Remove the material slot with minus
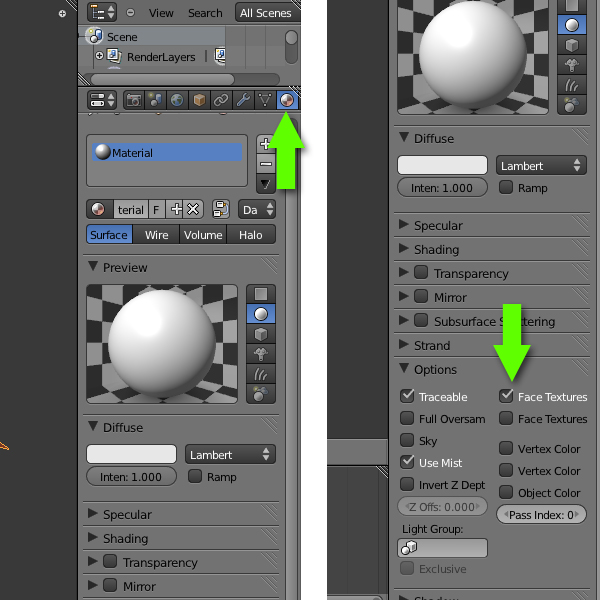Screen dimensions: 600x600 (x=265, y=164)
